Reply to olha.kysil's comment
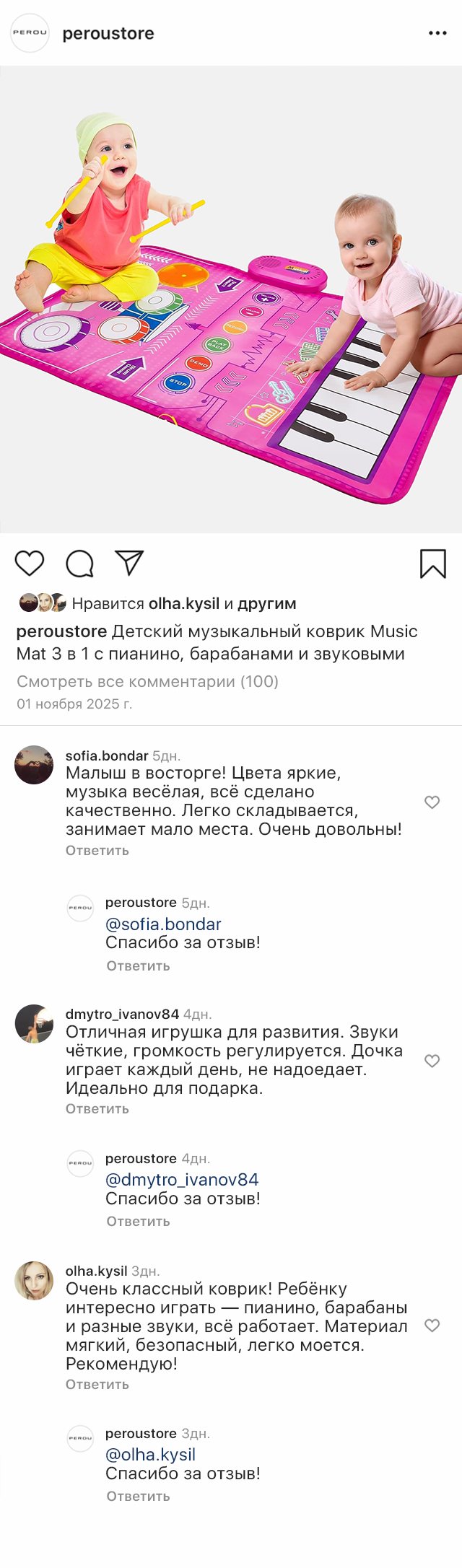This screenshot has width=462, height=1568. point(97,1385)
